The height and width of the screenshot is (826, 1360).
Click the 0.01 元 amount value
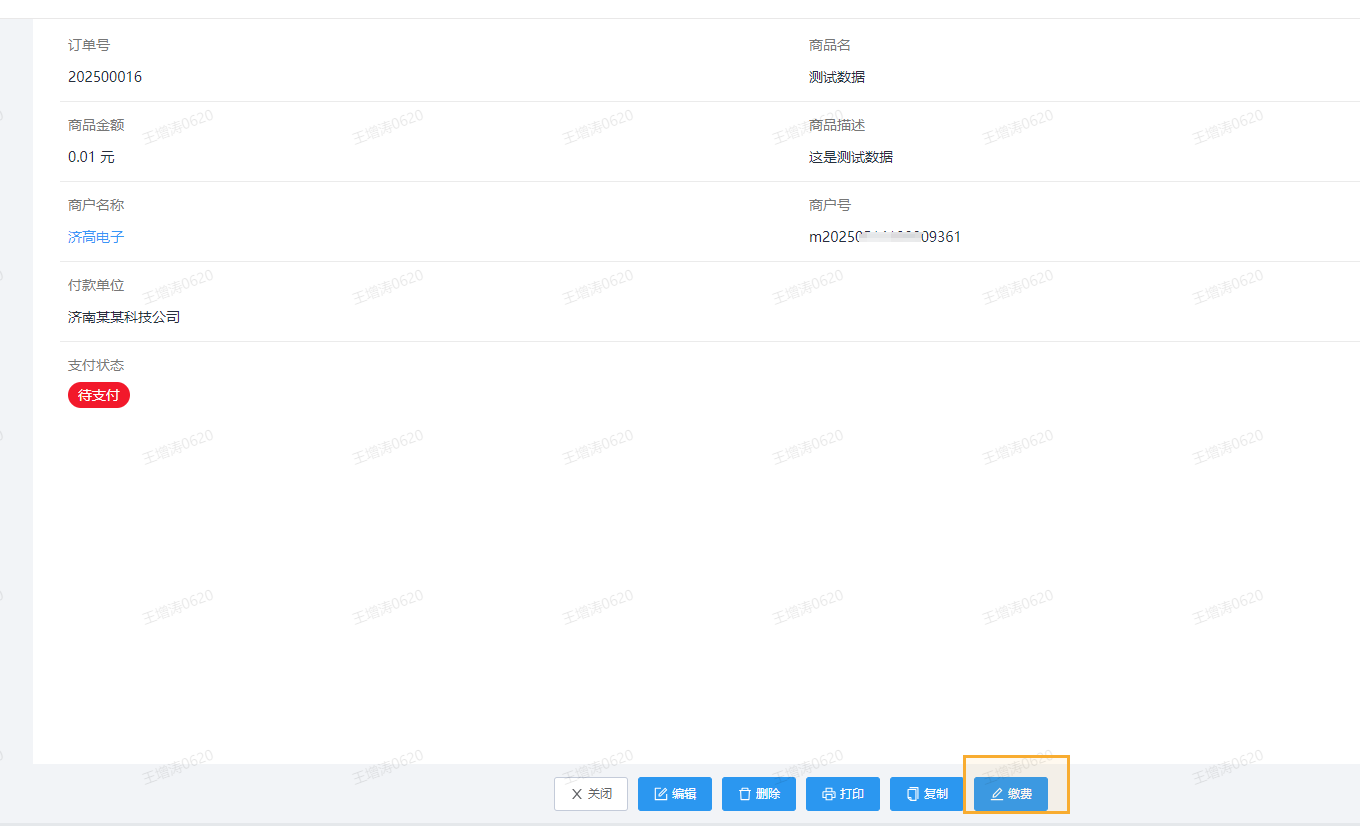[91, 157]
